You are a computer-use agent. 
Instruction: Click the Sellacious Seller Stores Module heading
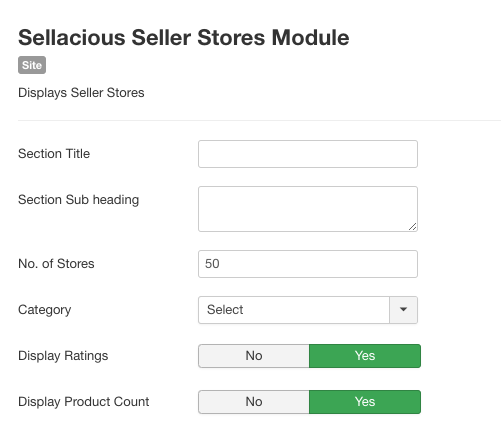[x=184, y=37]
